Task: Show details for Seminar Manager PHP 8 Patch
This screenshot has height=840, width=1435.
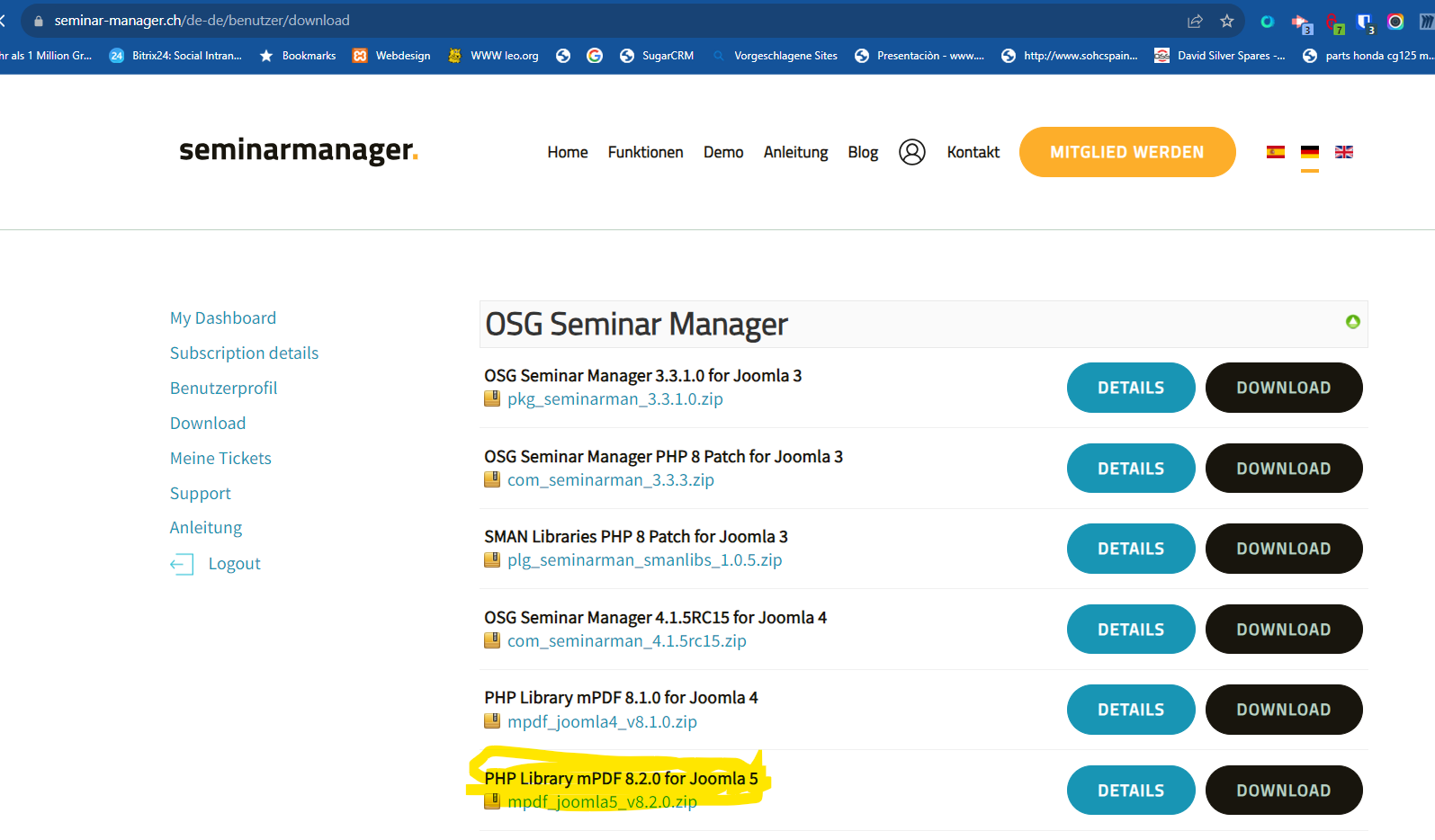Action: point(1131,469)
